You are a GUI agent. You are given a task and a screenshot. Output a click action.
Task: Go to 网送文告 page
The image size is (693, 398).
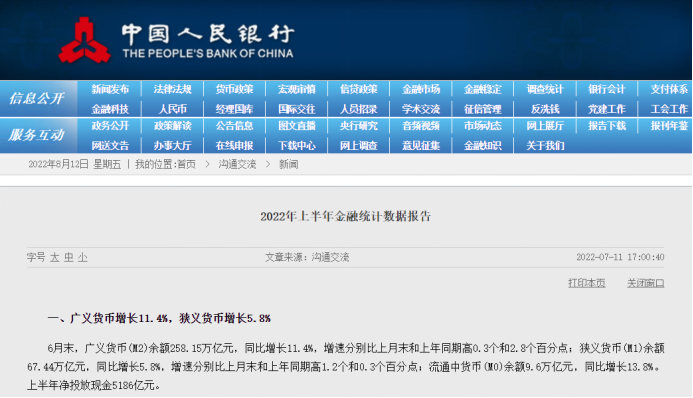point(110,145)
